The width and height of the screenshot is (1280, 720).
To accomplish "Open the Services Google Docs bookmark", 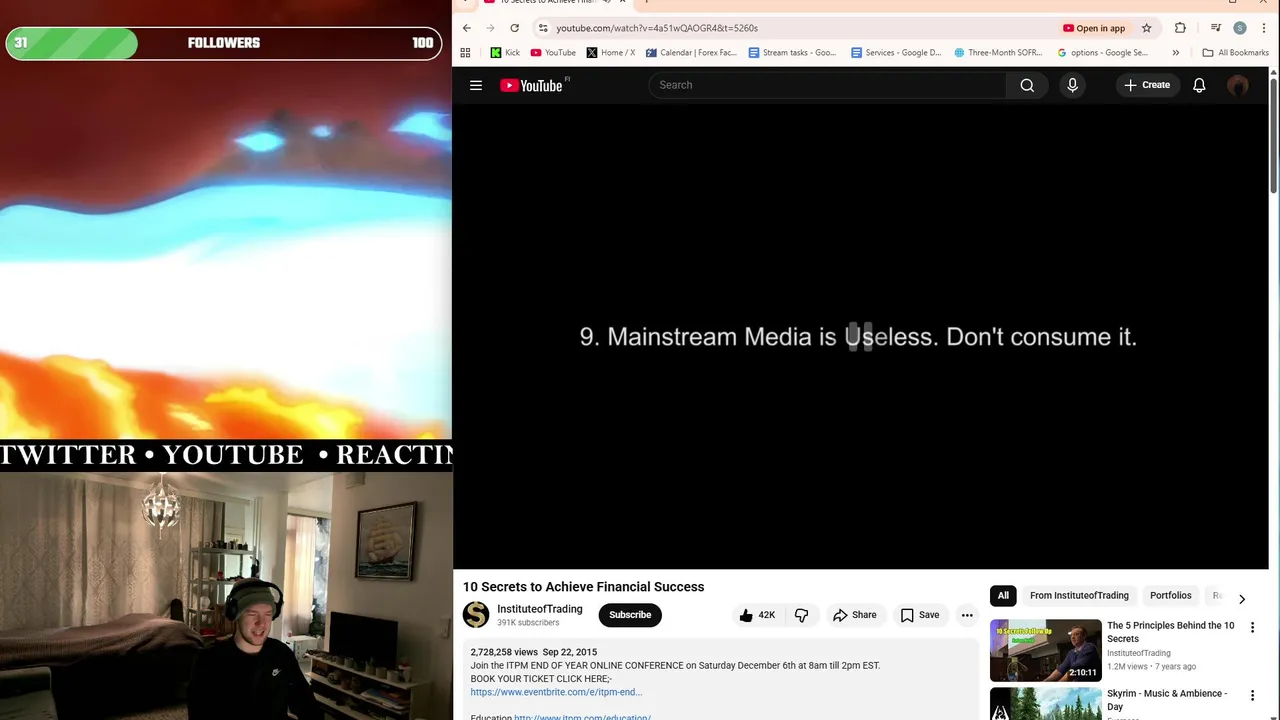I will click(x=896, y=52).
